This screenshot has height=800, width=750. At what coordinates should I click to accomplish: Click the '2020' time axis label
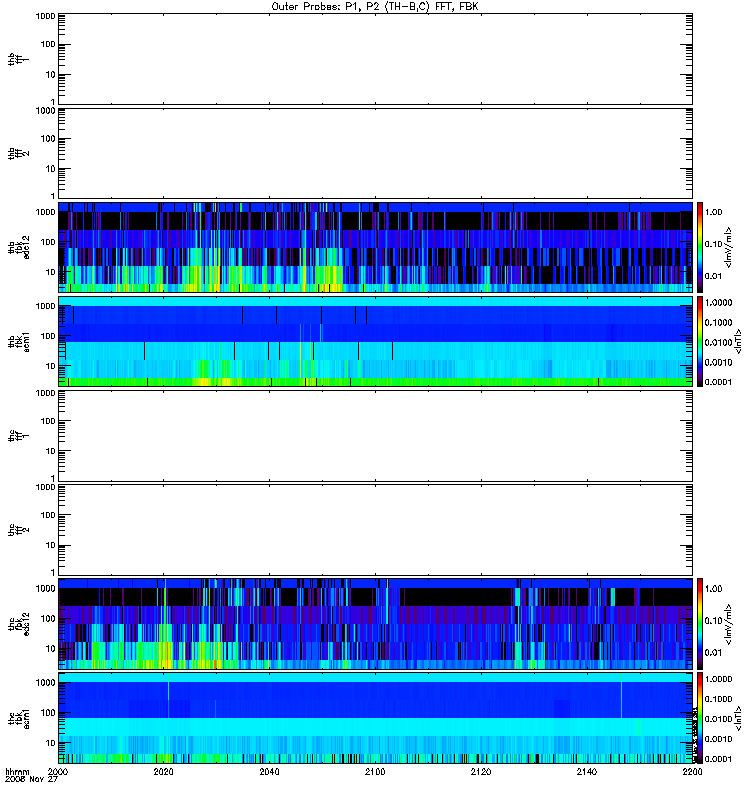pos(164,771)
